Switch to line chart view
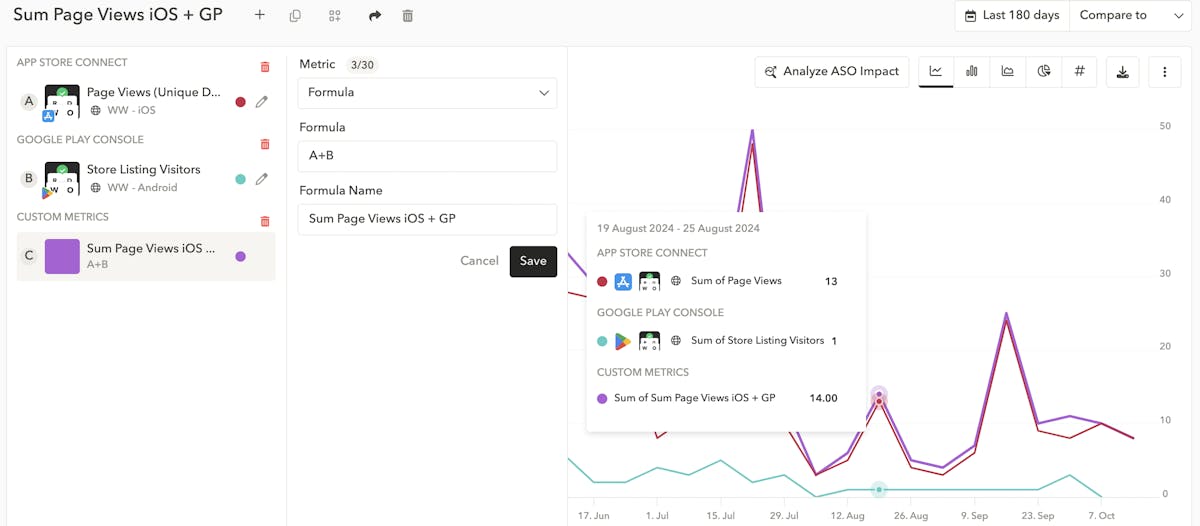 (936, 71)
